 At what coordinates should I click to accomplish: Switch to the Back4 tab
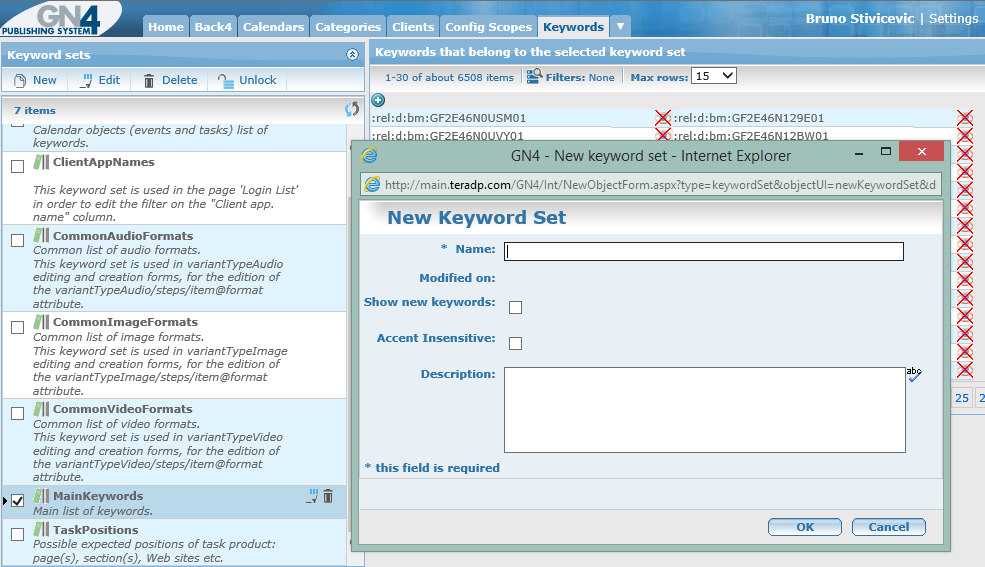[213, 27]
